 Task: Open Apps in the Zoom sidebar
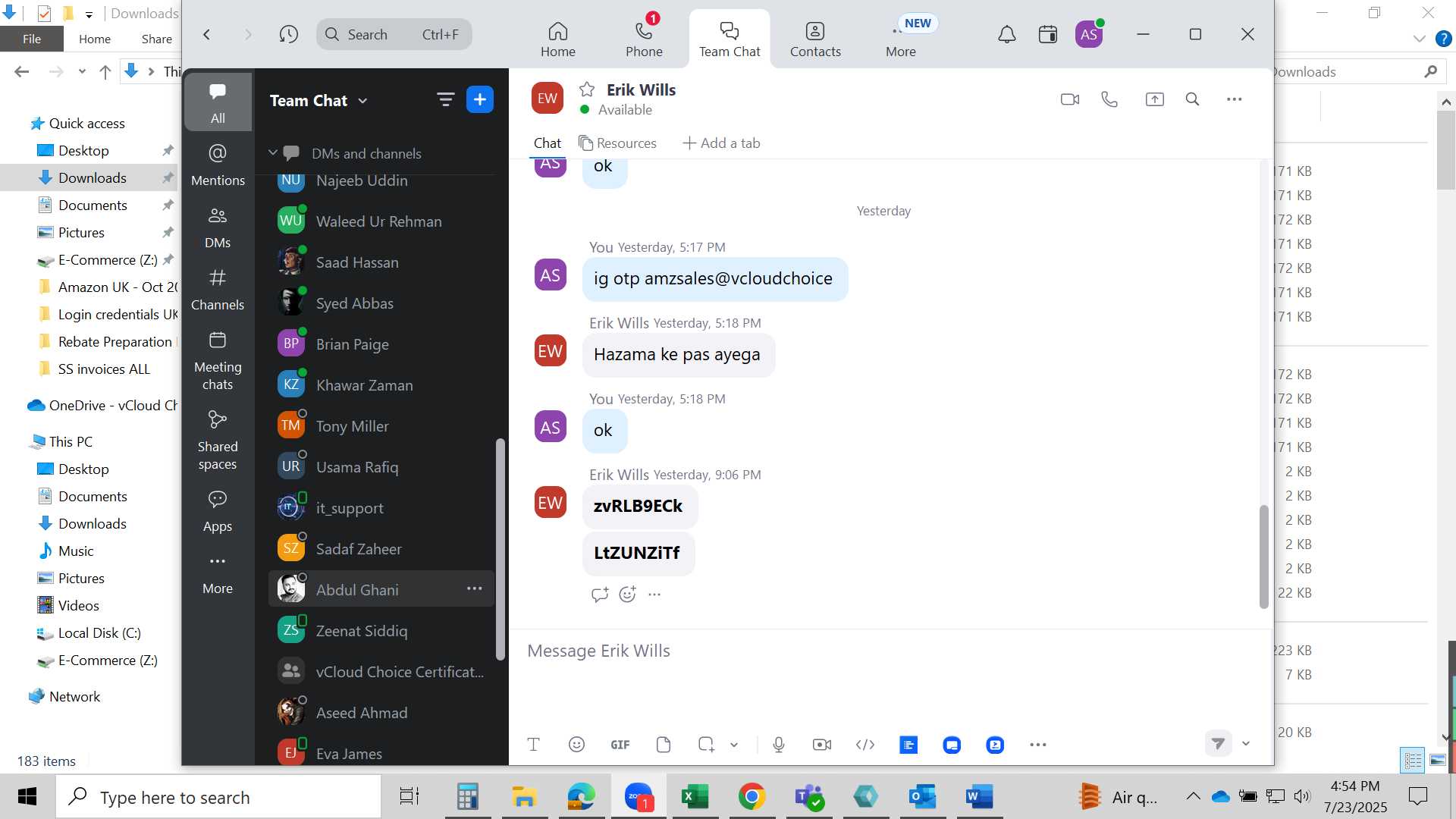218,510
